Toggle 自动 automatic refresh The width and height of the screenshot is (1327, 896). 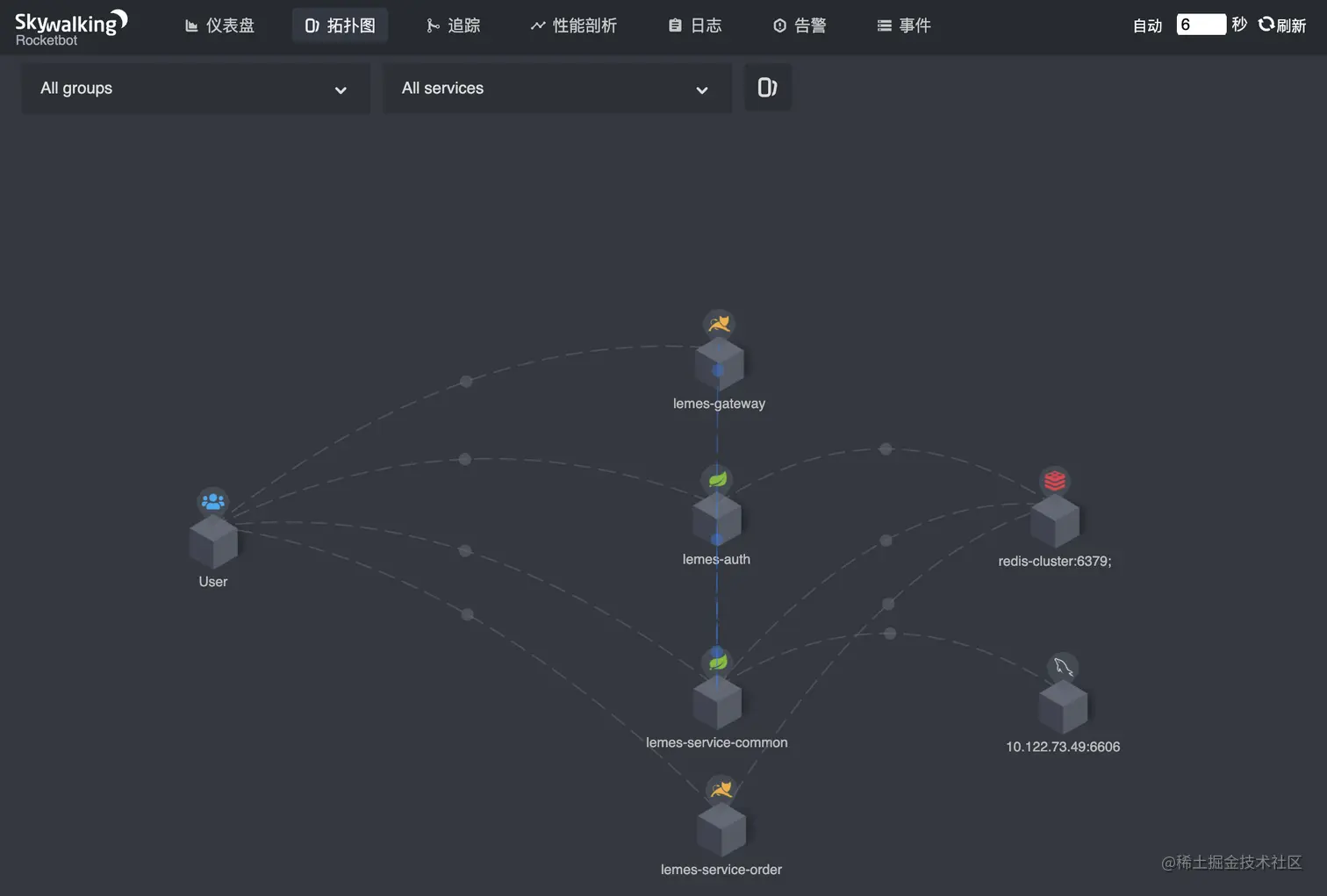click(1146, 25)
